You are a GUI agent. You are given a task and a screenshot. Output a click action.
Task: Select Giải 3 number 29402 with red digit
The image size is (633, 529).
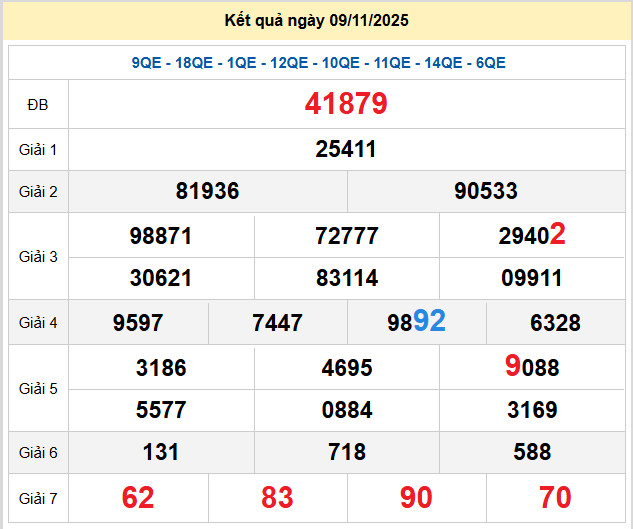[x=532, y=235]
